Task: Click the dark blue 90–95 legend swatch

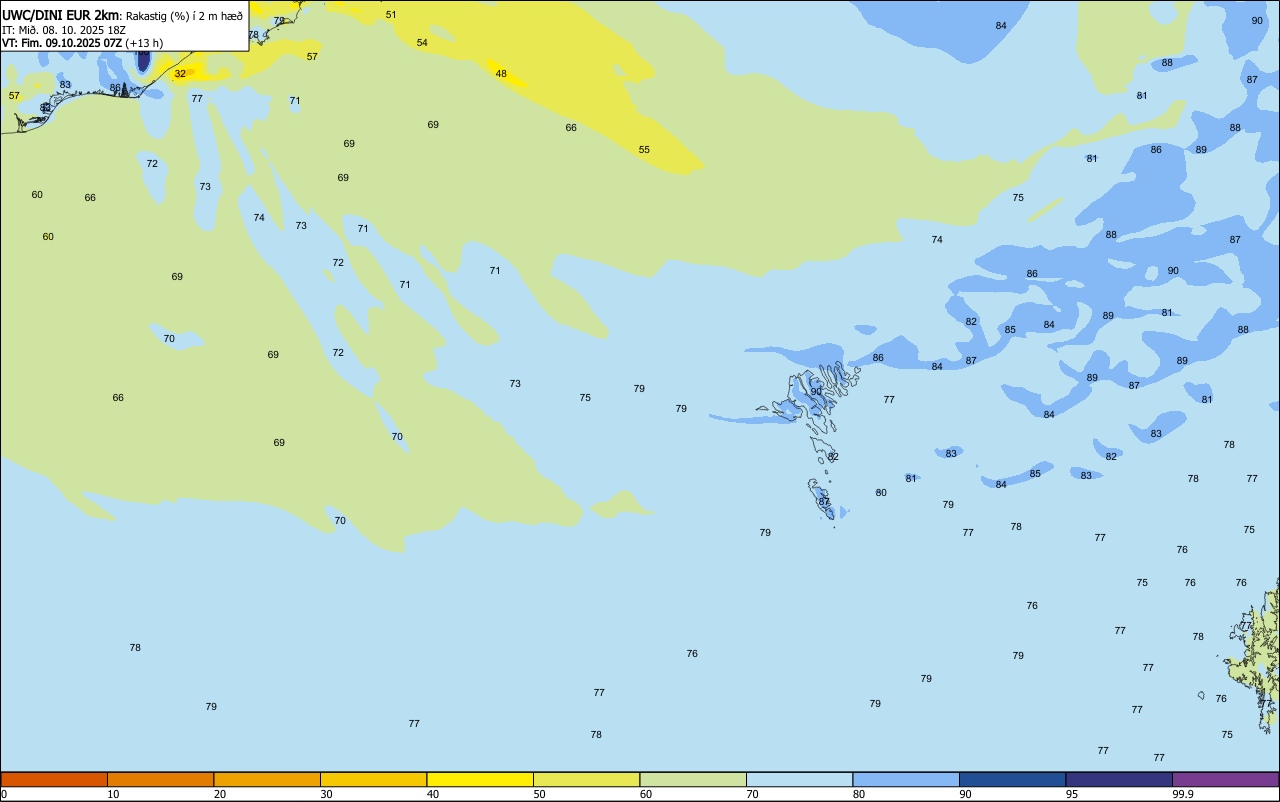Action: 1012,779
